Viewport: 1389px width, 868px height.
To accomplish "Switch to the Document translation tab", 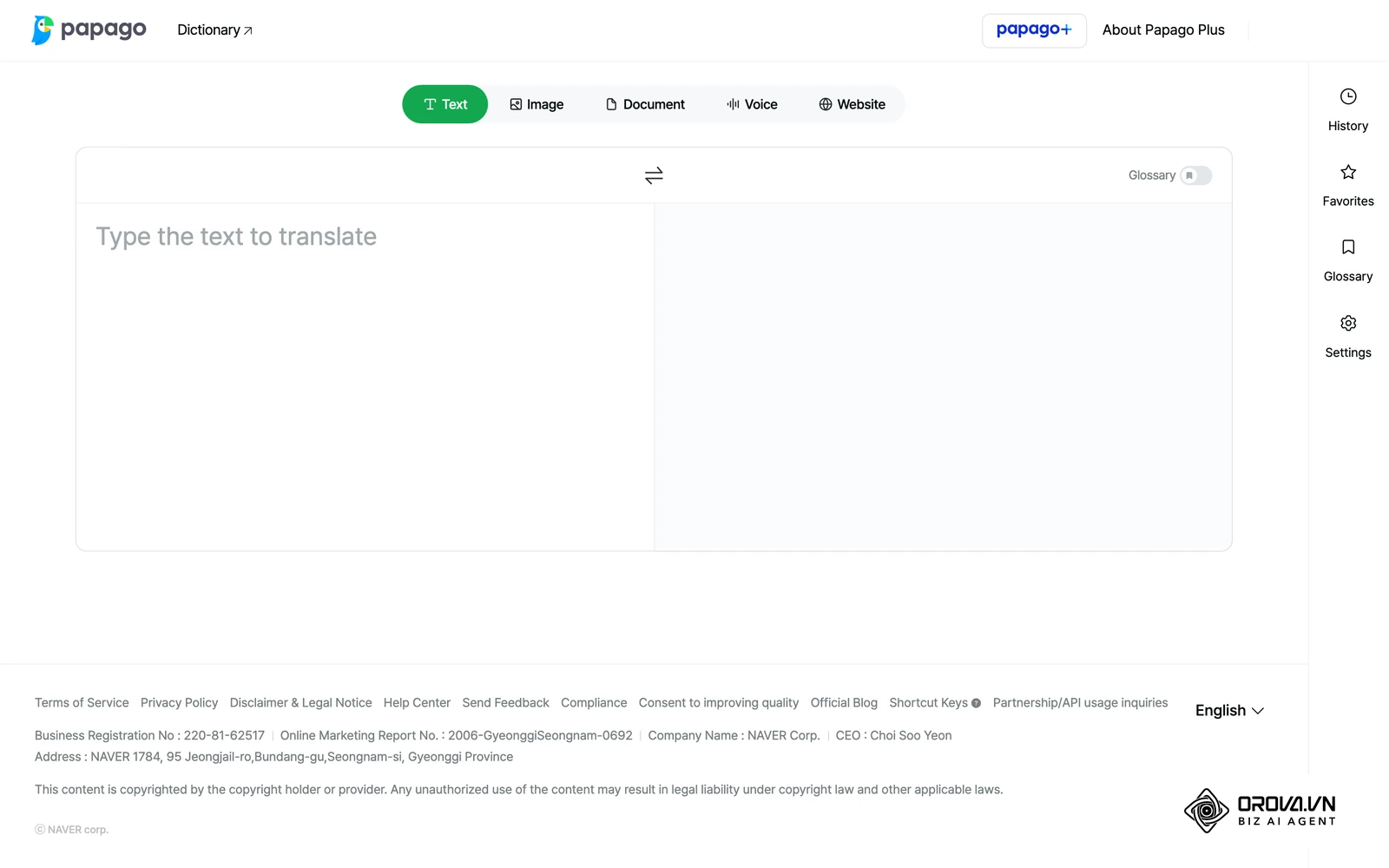I will coord(645,104).
